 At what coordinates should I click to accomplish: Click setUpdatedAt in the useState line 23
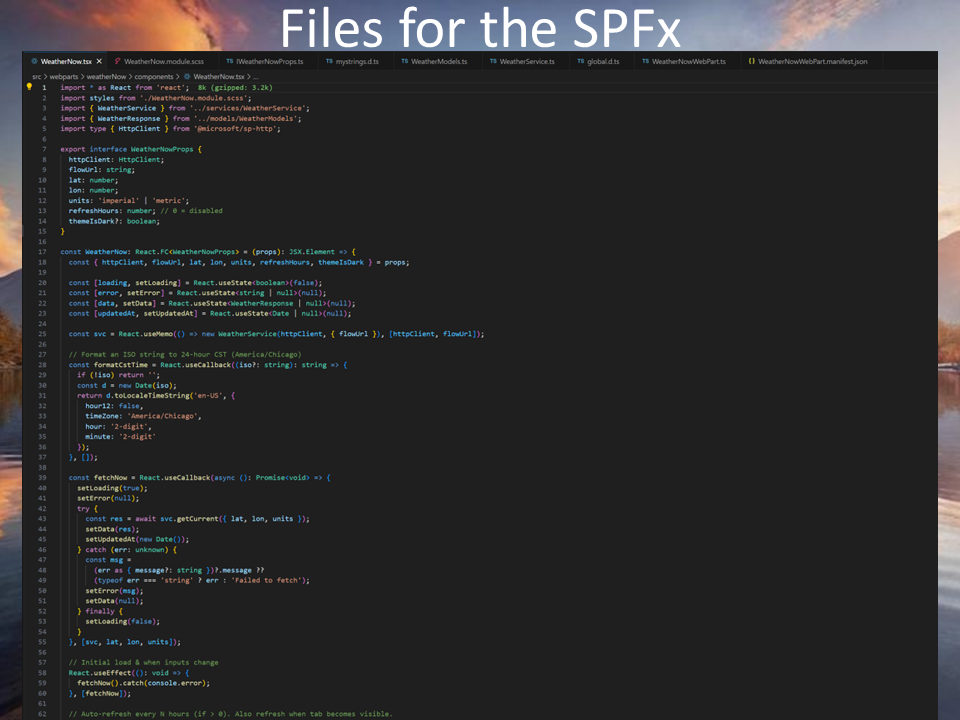click(x=168, y=313)
